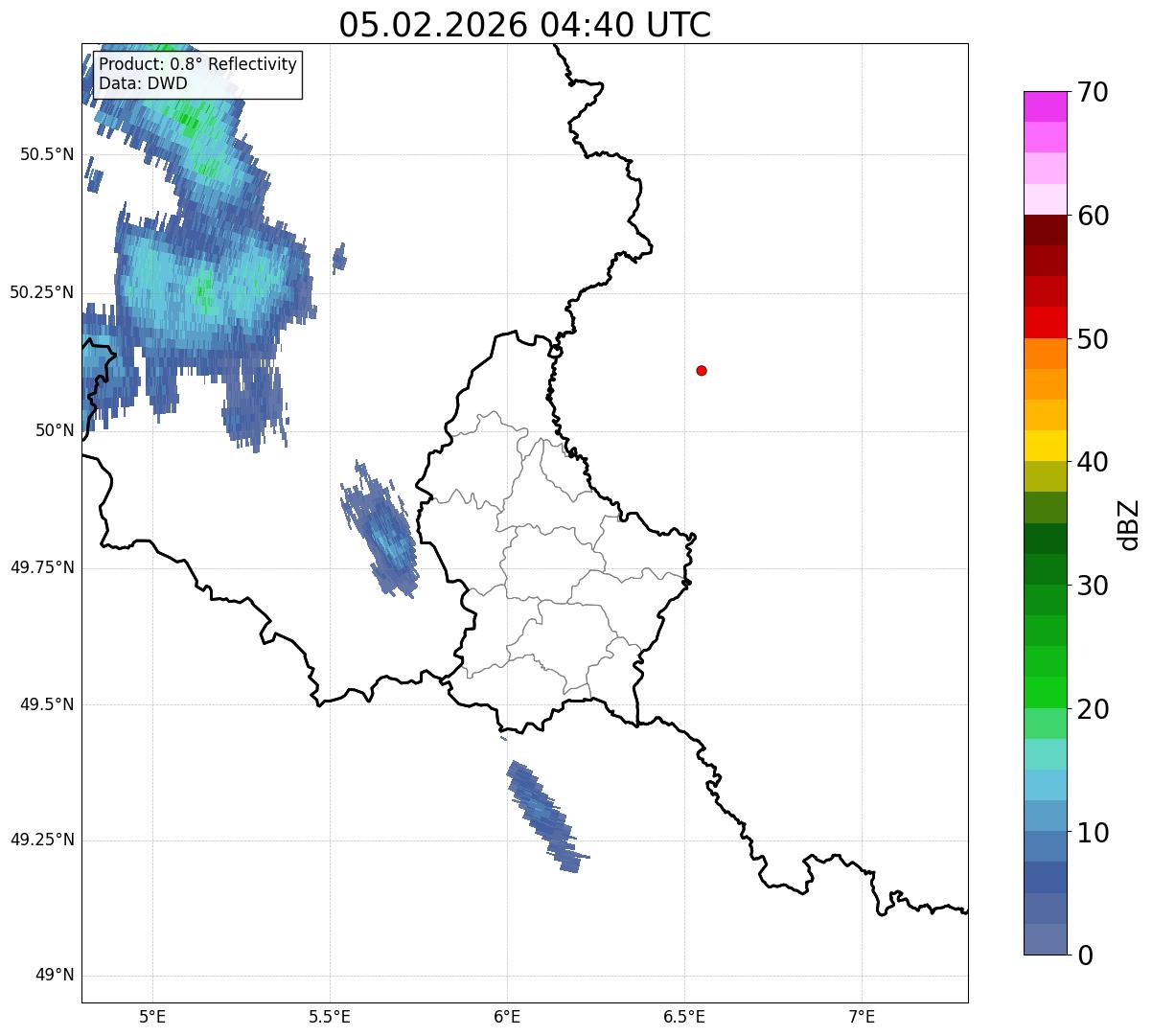1152x1036 pixels.
Task: Click the longitude label 6.5°E
Action: pyautogui.click(x=684, y=1016)
